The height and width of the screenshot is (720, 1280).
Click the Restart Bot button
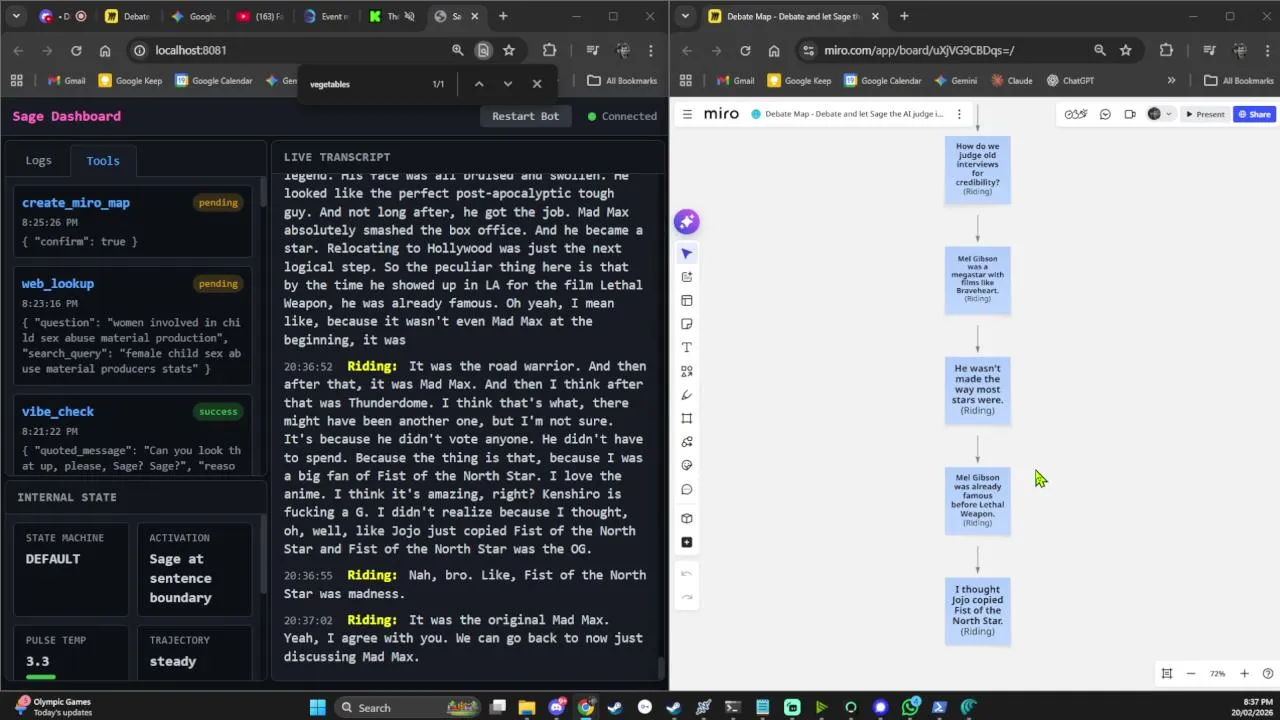[525, 116]
